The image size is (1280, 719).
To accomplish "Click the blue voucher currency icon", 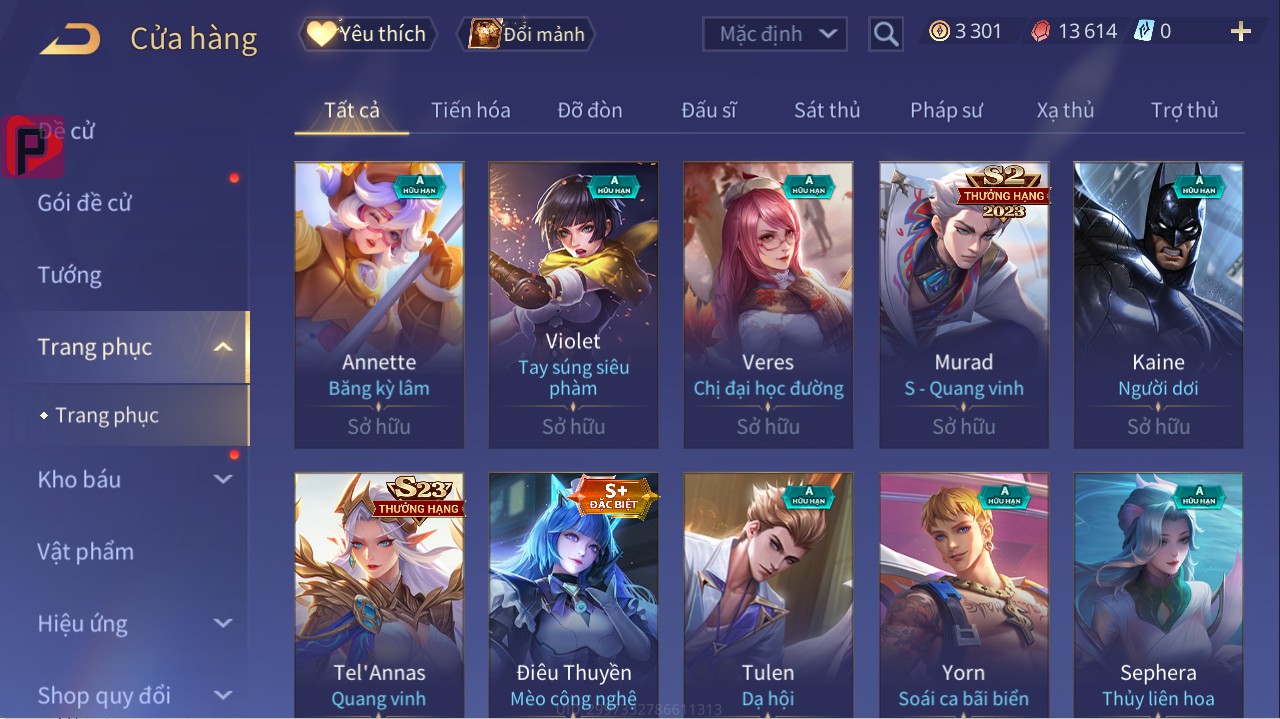I will tap(1144, 31).
